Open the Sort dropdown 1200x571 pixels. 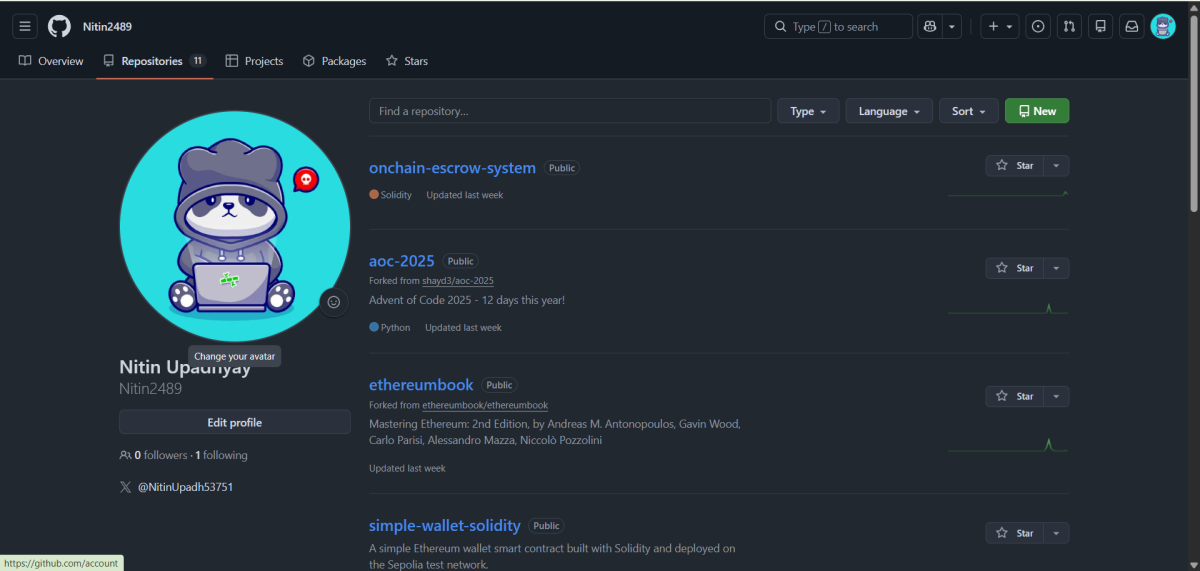(968, 111)
